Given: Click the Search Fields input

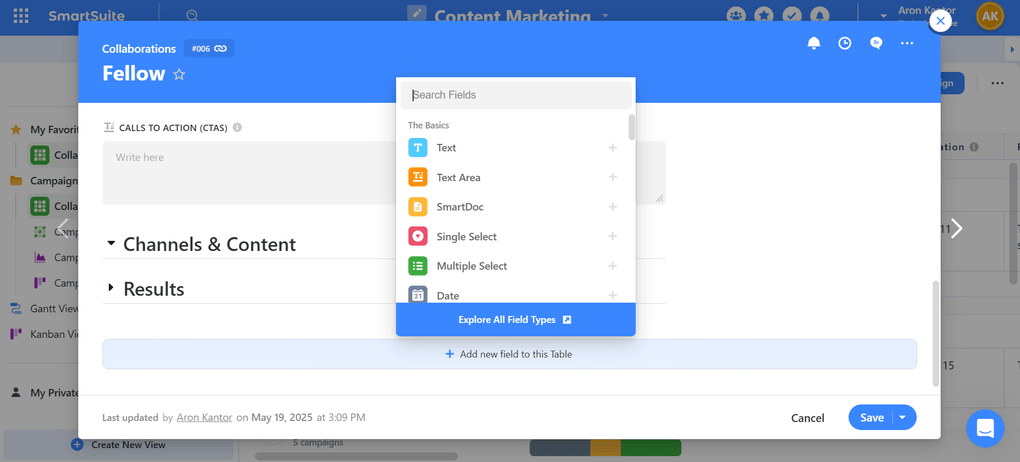Looking at the screenshot, I should (516, 95).
